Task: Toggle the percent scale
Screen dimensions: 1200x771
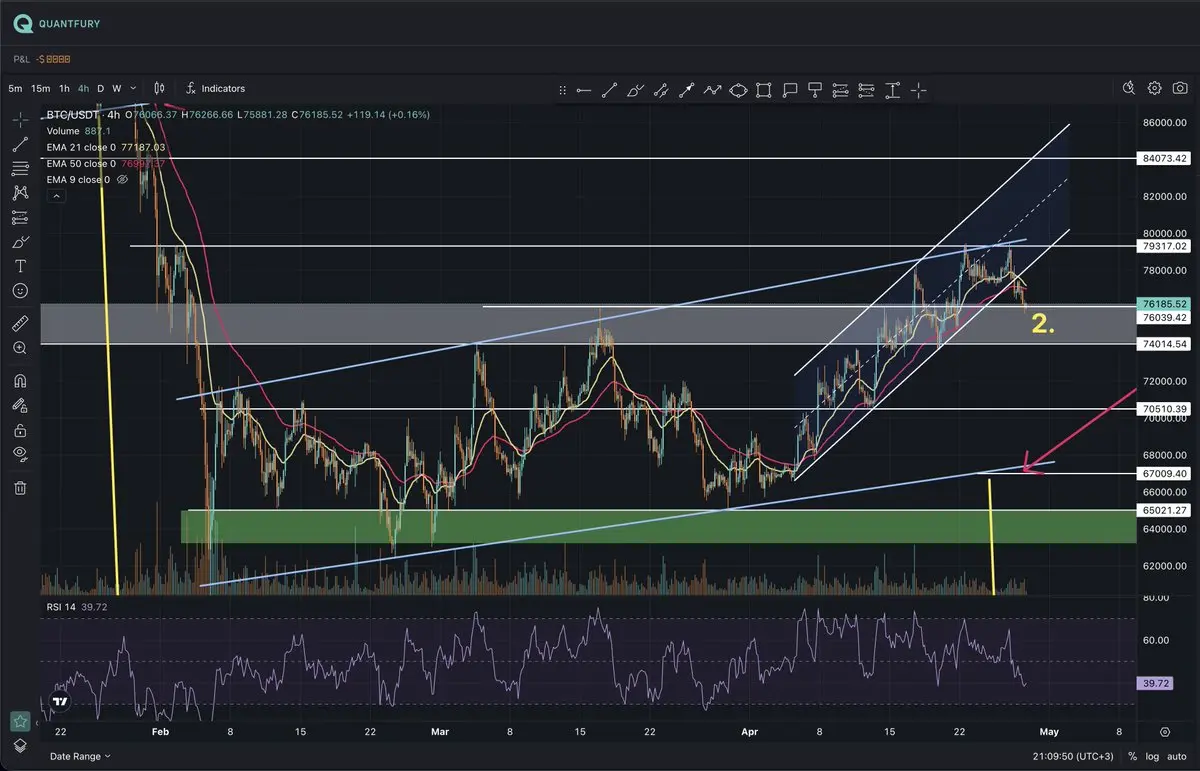Action: coord(1133,757)
